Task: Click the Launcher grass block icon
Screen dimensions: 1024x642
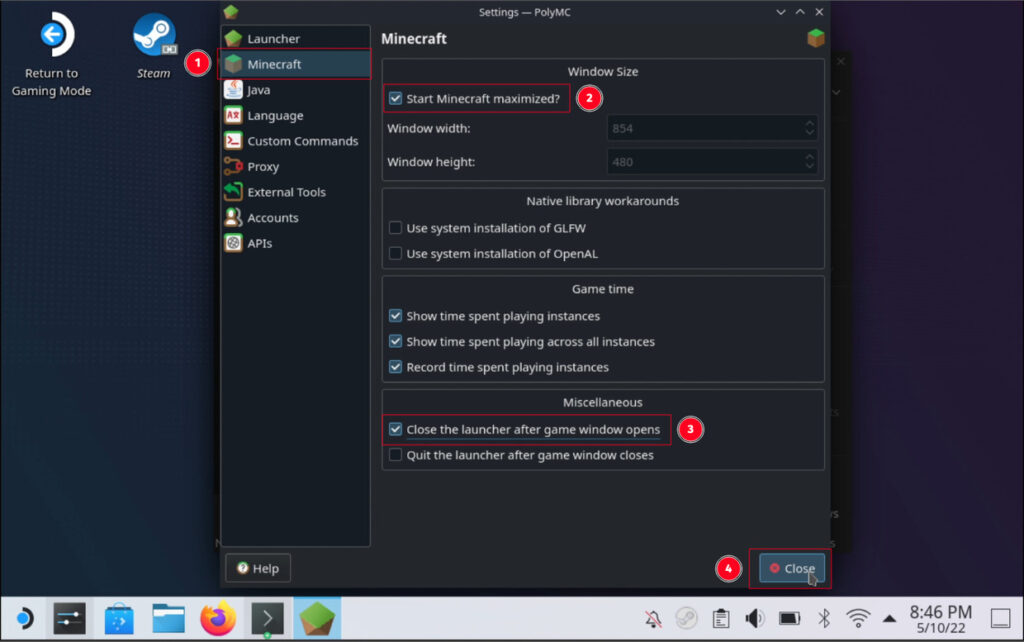Action: pyautogui.click(x=233, y=39)
